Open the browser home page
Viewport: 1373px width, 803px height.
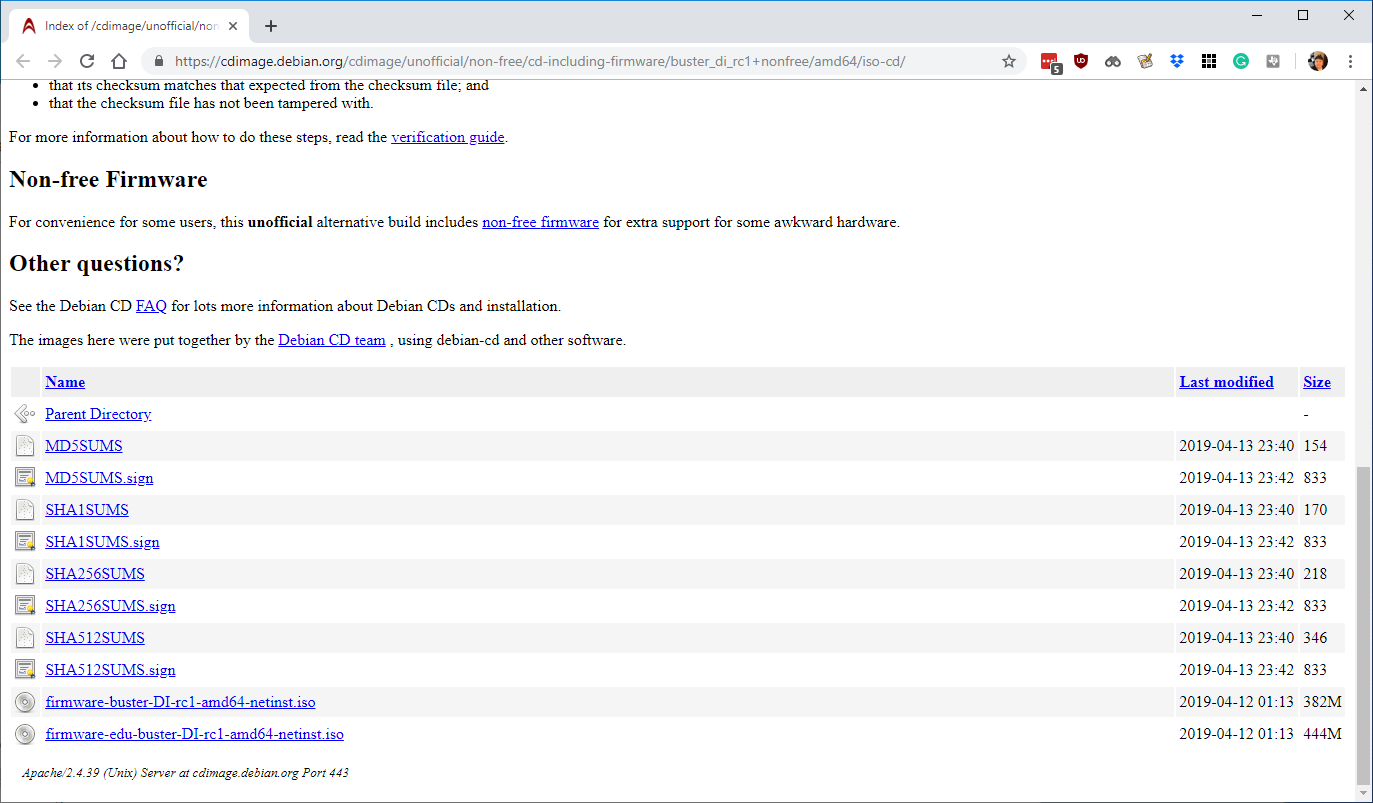coord(119,61)
